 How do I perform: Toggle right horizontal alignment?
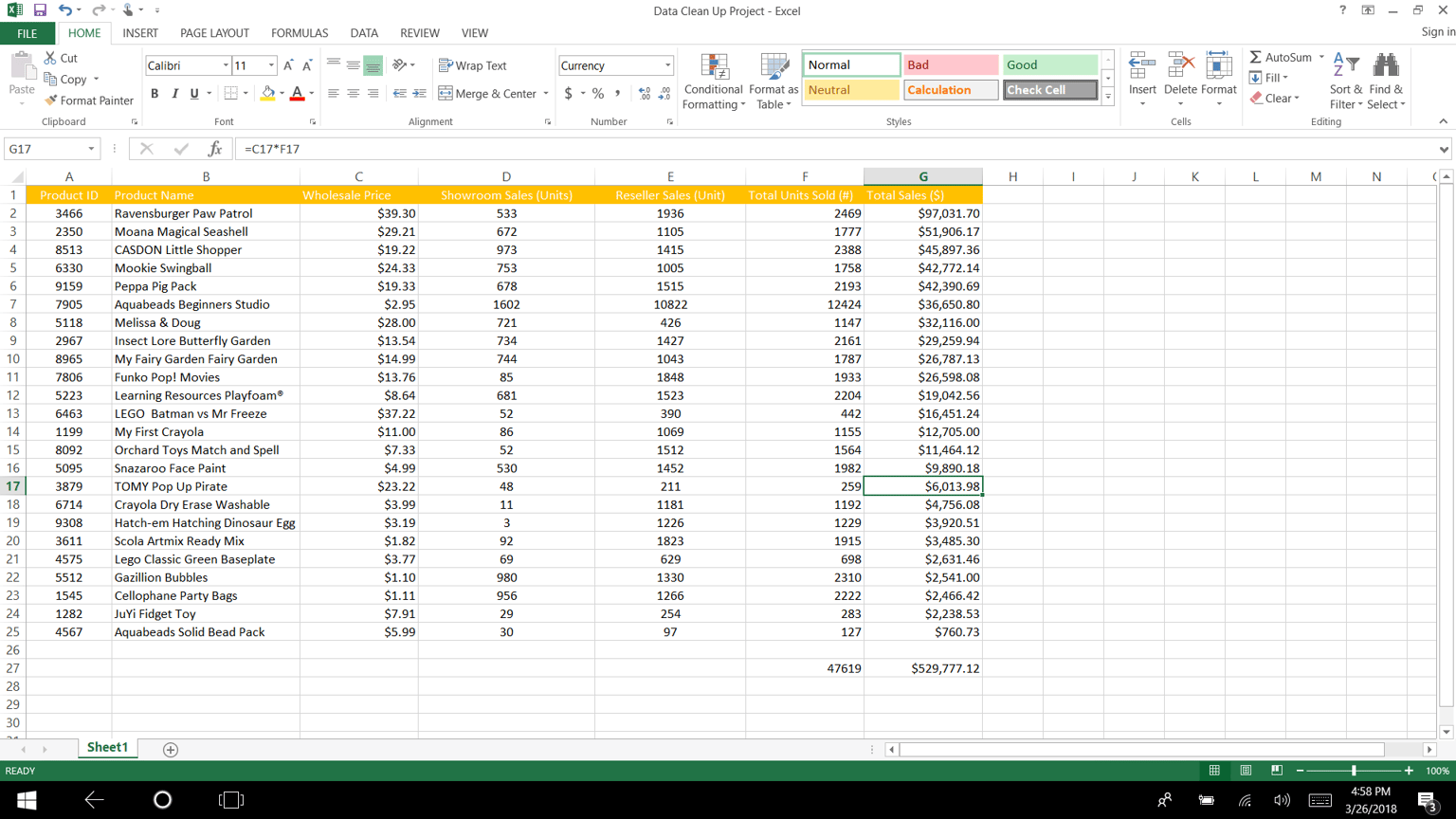[x=373, y=94]
